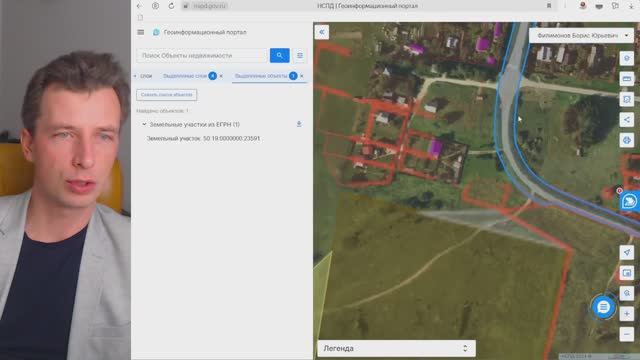Viewport: 640px width, 360px height.
Task: Focus the Поиск Объекты недвижимости search field
Action: tap(202, 56)
